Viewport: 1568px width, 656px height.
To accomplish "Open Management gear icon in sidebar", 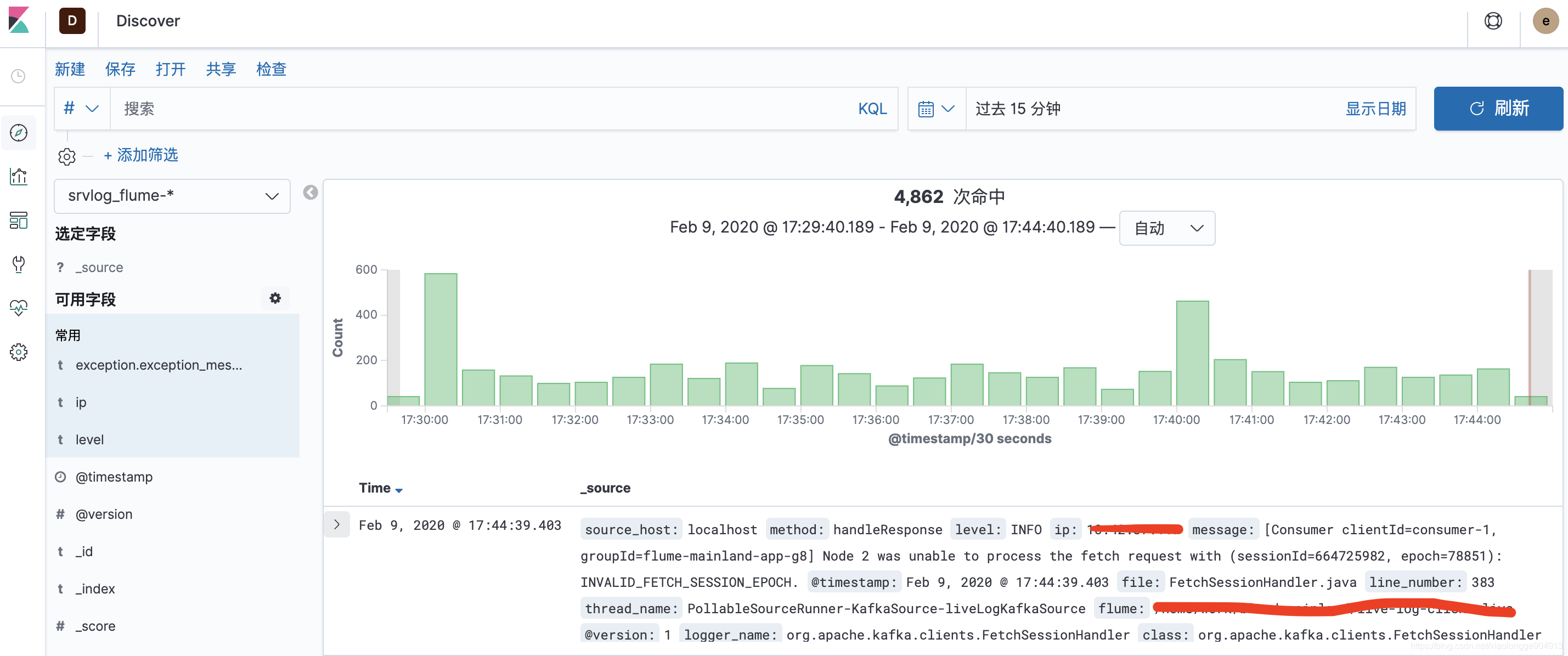I will pos(19,352).
